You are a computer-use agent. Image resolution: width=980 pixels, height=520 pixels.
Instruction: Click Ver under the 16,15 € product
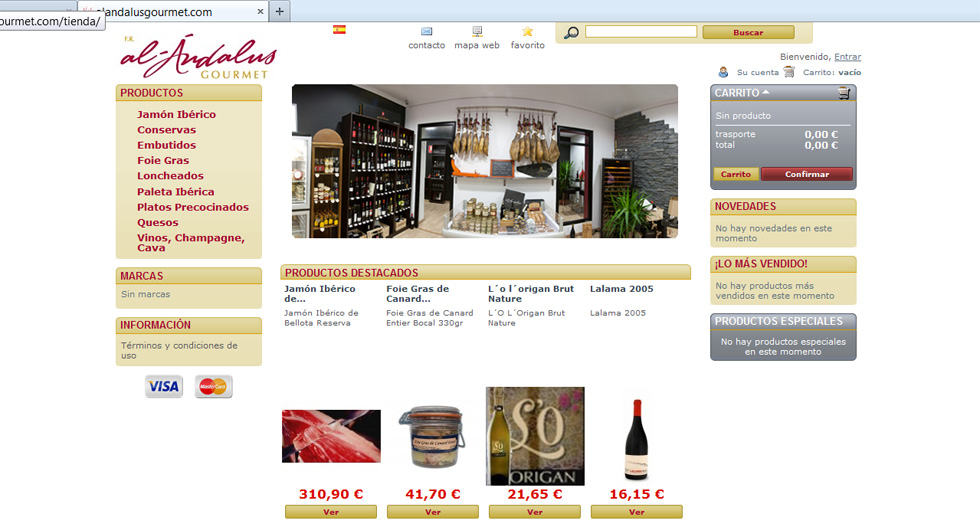click(636, 512)
